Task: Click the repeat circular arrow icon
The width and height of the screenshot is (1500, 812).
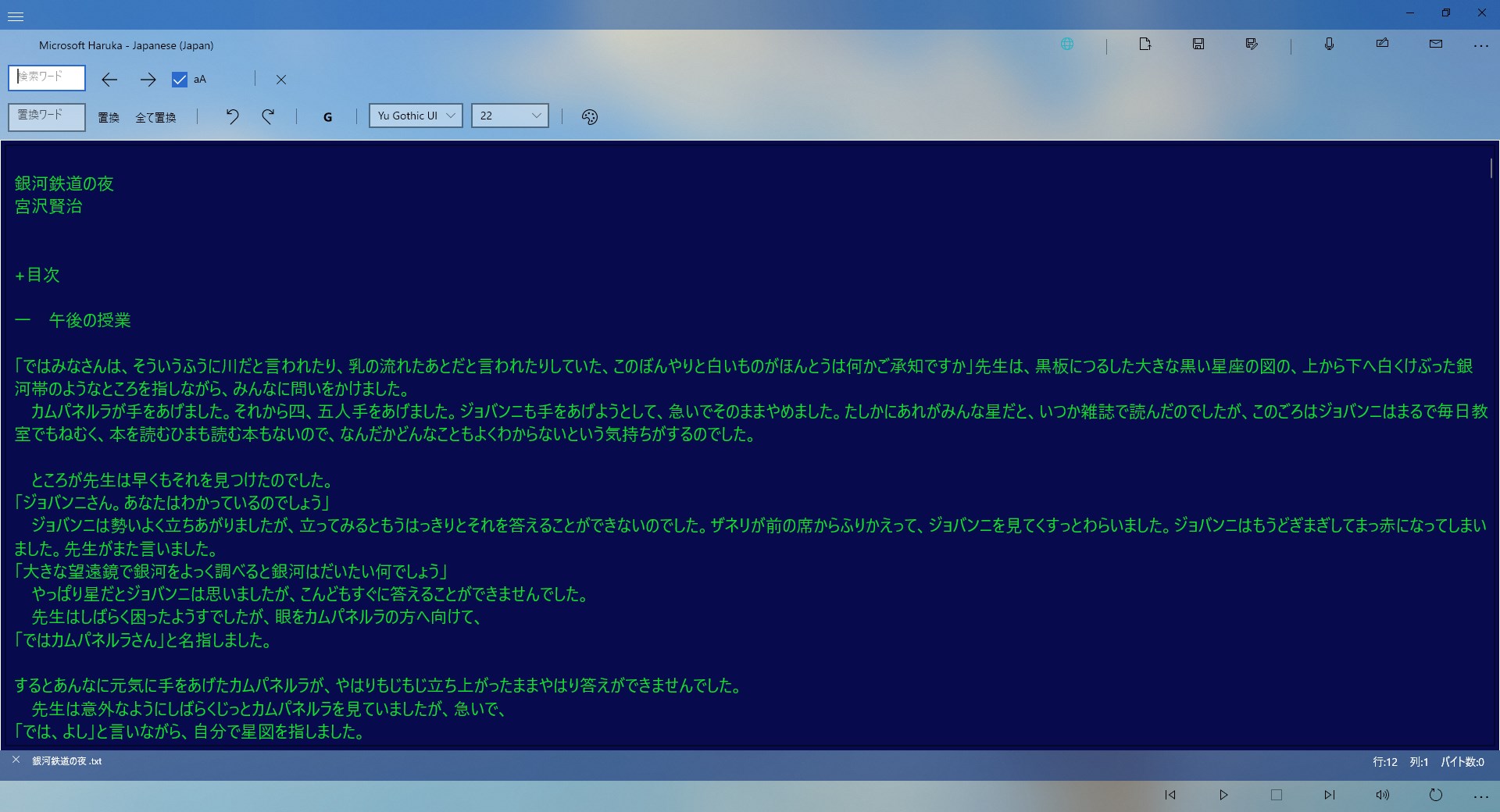Action: (x=1436, y=795)
